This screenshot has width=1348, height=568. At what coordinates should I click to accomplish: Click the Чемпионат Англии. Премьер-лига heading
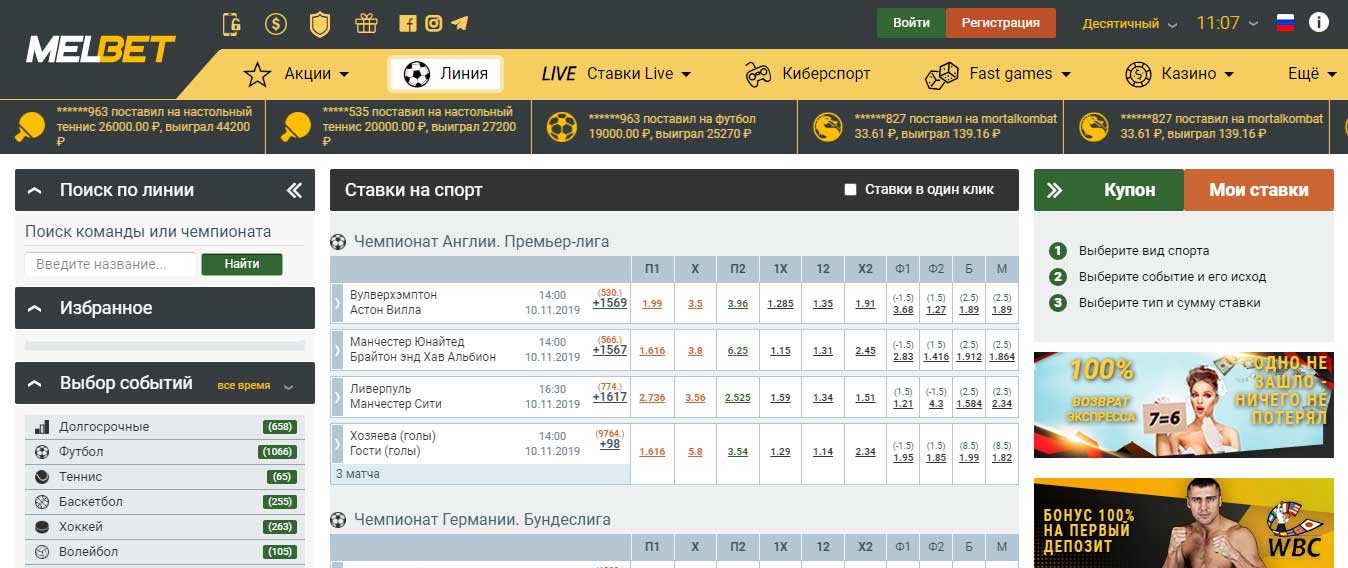(481, 241)
